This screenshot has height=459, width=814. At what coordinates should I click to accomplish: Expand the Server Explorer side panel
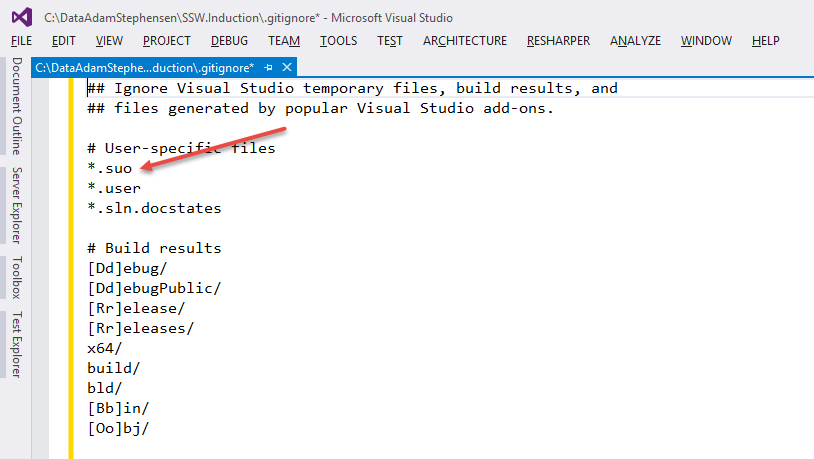click(x=16, y=205)
